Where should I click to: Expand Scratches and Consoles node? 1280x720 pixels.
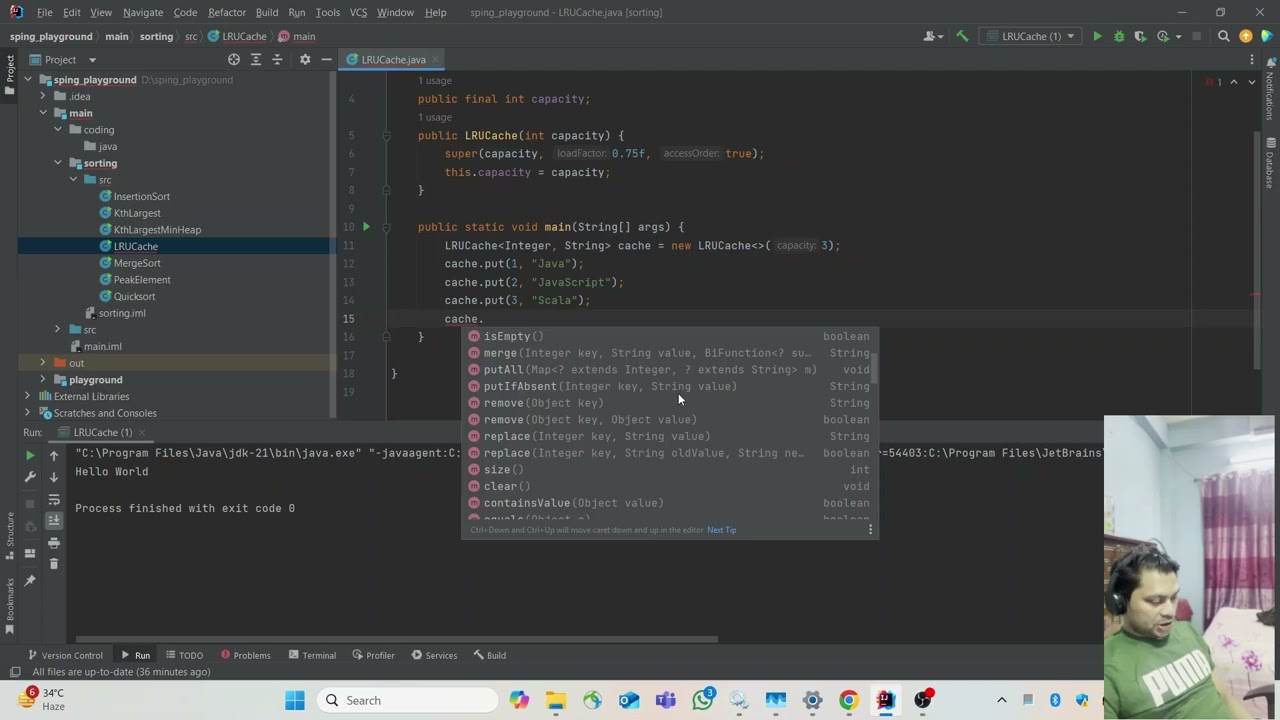point(28,413)
